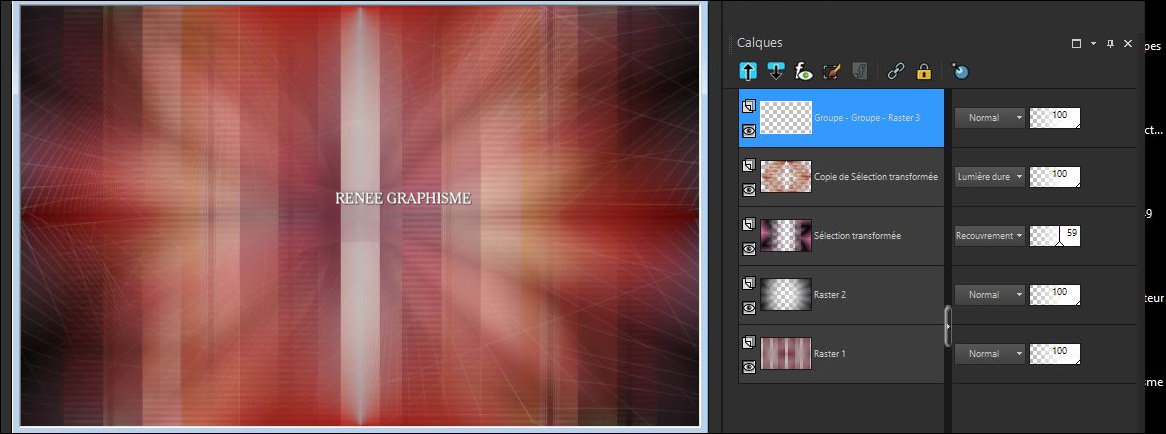Select the Raster 1 layer name
Viewport: 1166px width, 434px height.
(x=830, y=354)
